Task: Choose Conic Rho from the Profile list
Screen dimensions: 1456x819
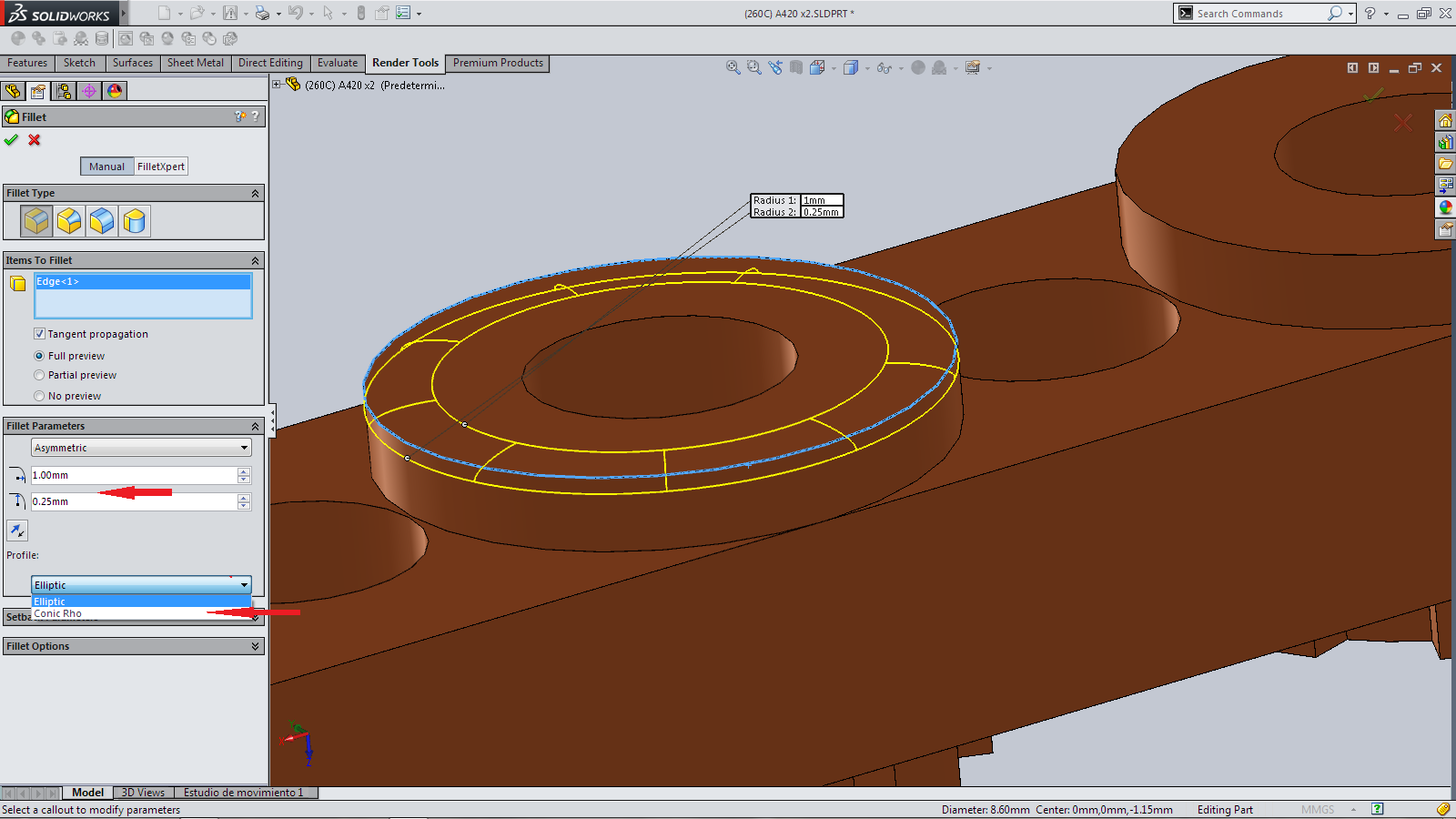Action: click(x=58, y=614)
